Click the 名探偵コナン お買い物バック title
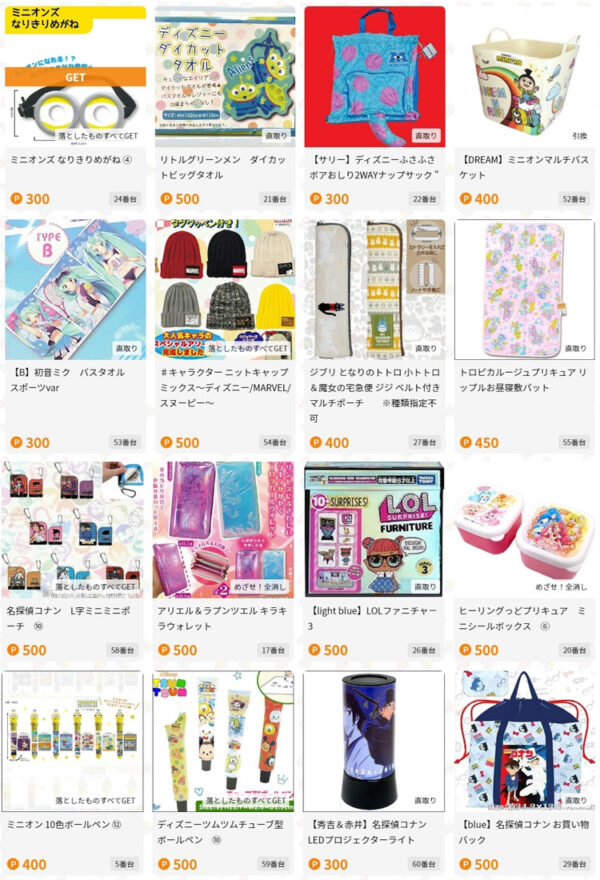 point(524,832)
